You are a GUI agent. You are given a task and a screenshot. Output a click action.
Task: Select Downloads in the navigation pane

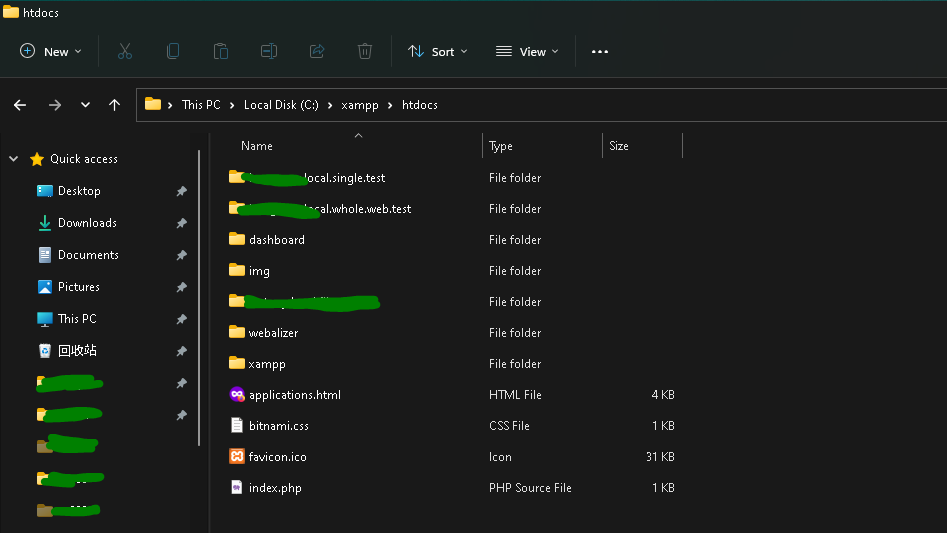point(87,223)
